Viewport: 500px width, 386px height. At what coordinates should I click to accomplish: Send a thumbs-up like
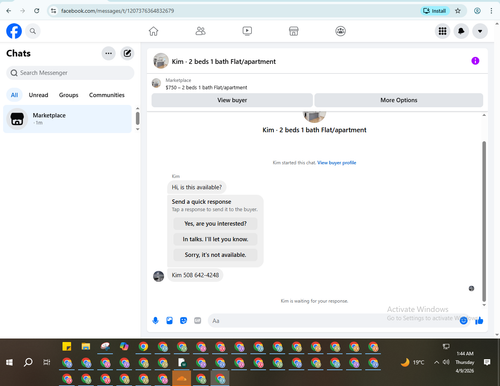pyautogui.click(x=479, y=321)
